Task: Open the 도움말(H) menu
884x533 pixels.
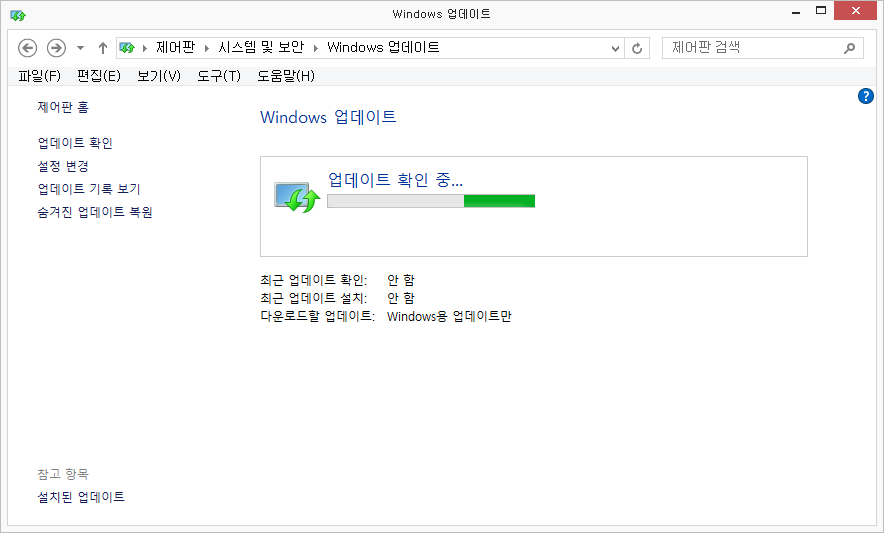Action: click(x=286, y=76)
